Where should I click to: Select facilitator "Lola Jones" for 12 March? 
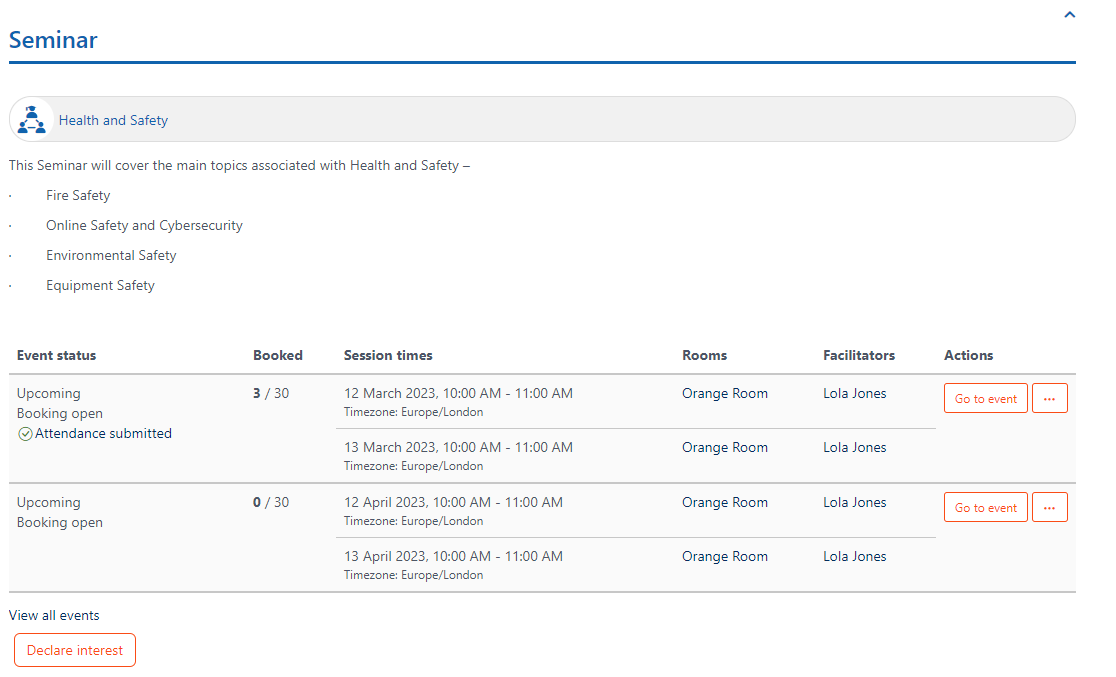(854, 393)
